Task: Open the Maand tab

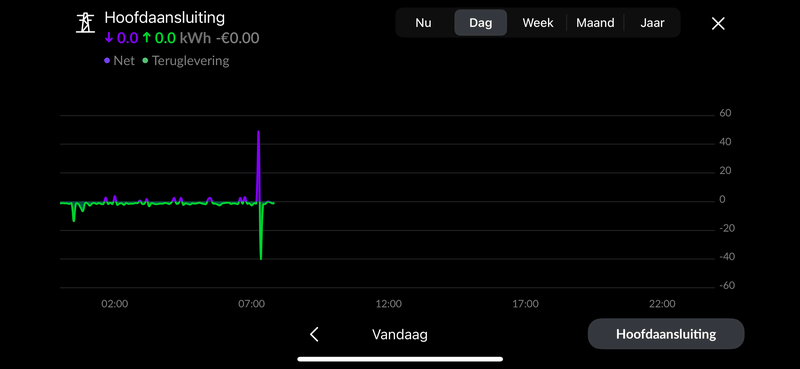Action: [x=595, y=23]
